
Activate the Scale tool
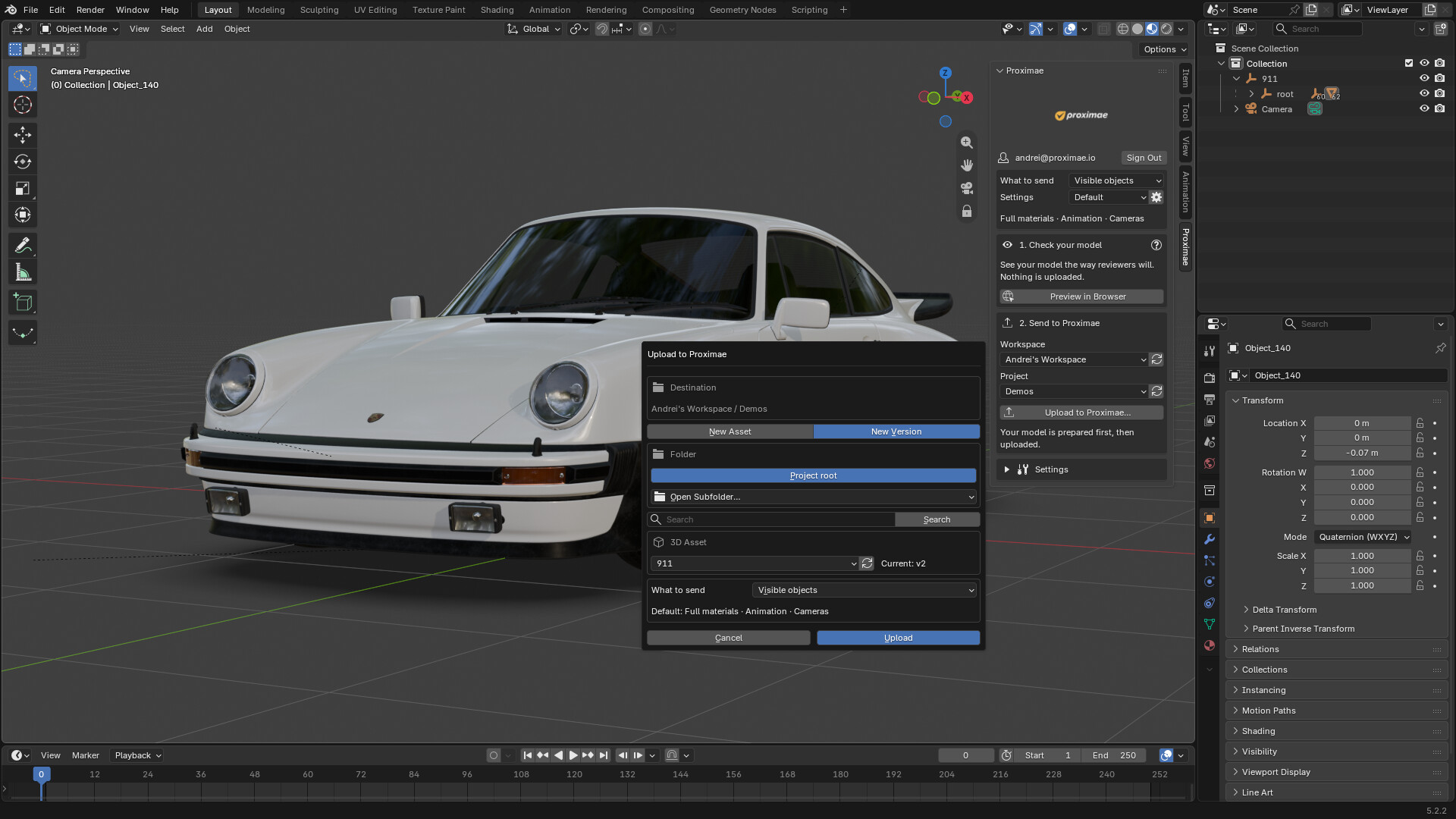pyautogui.click(x=23, y=188)
